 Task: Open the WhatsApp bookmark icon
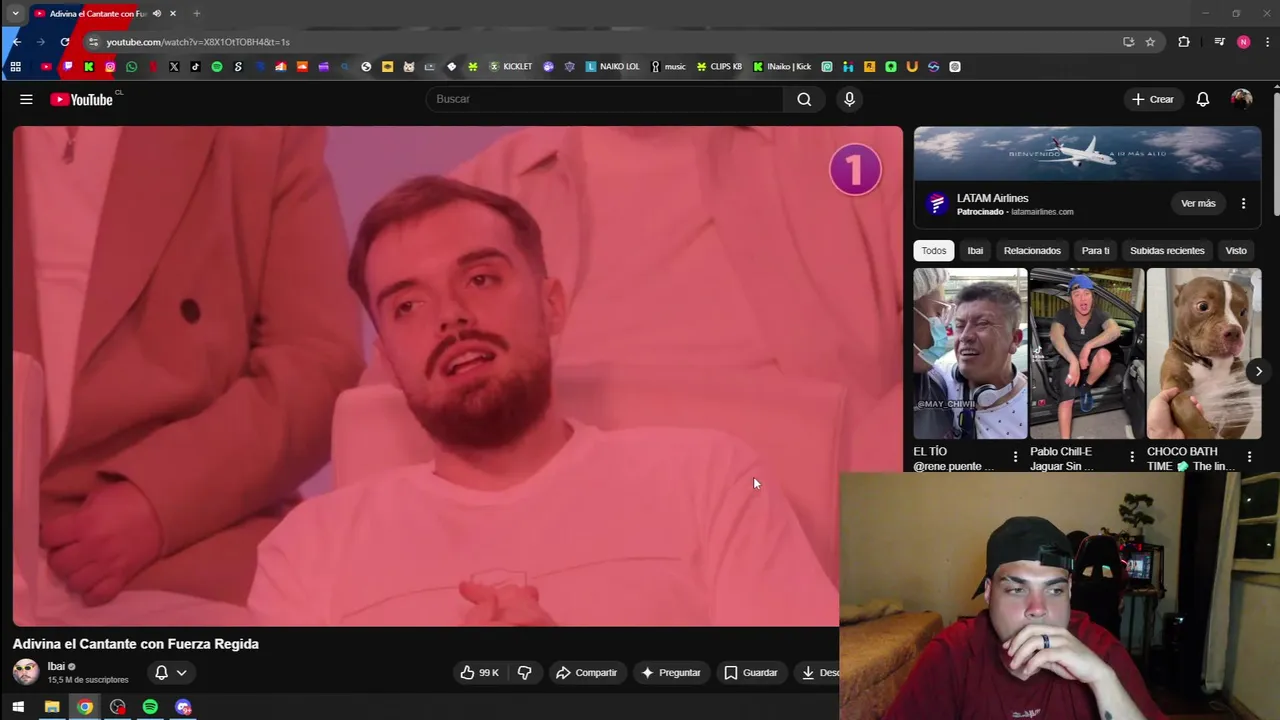pos(131,67)
